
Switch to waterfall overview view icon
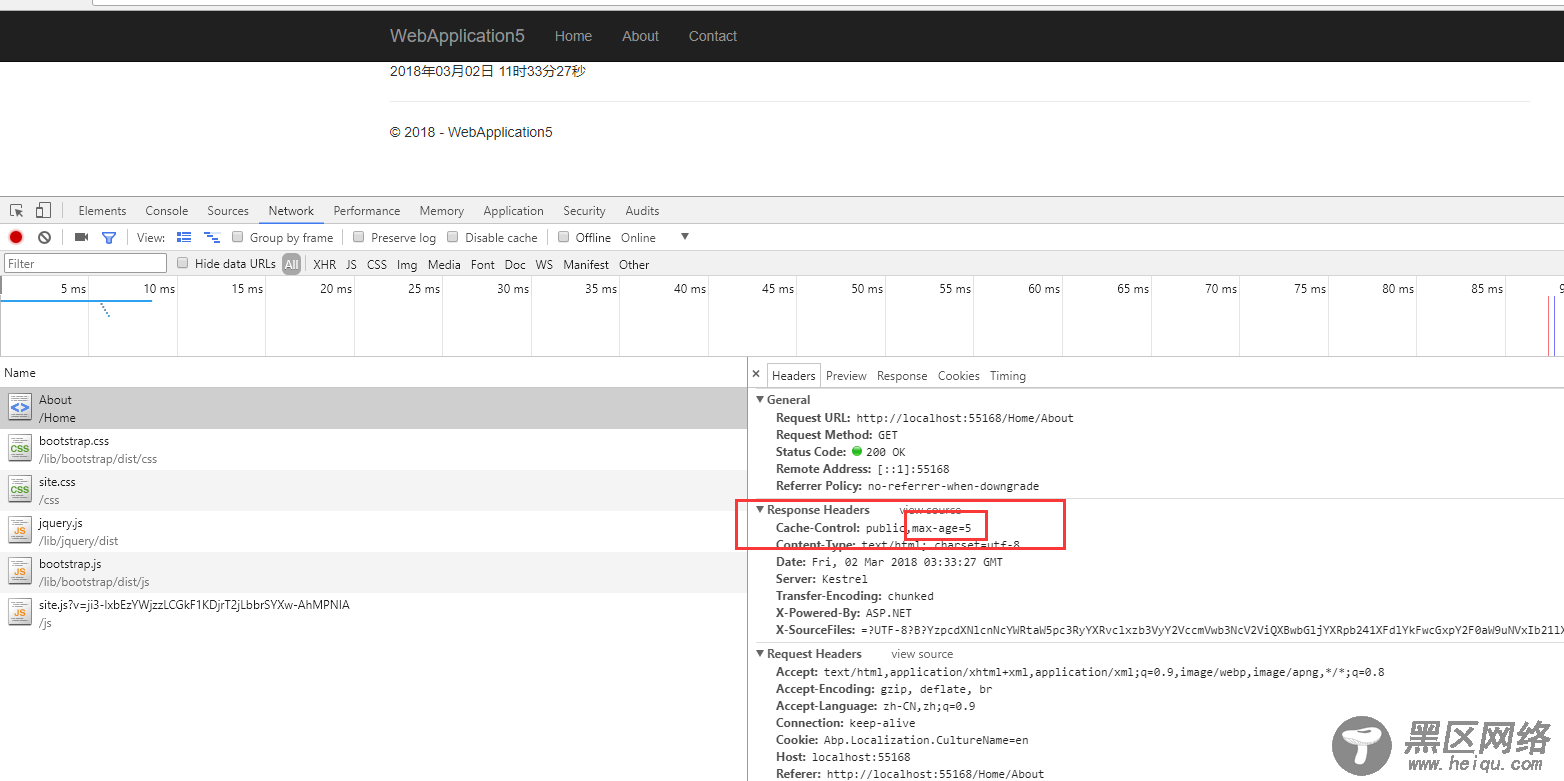click(212, 237)
